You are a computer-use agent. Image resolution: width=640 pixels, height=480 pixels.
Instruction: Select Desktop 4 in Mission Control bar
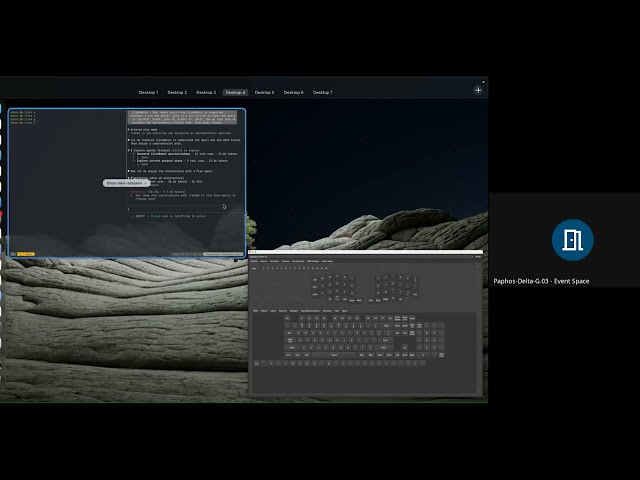[235, 92]
